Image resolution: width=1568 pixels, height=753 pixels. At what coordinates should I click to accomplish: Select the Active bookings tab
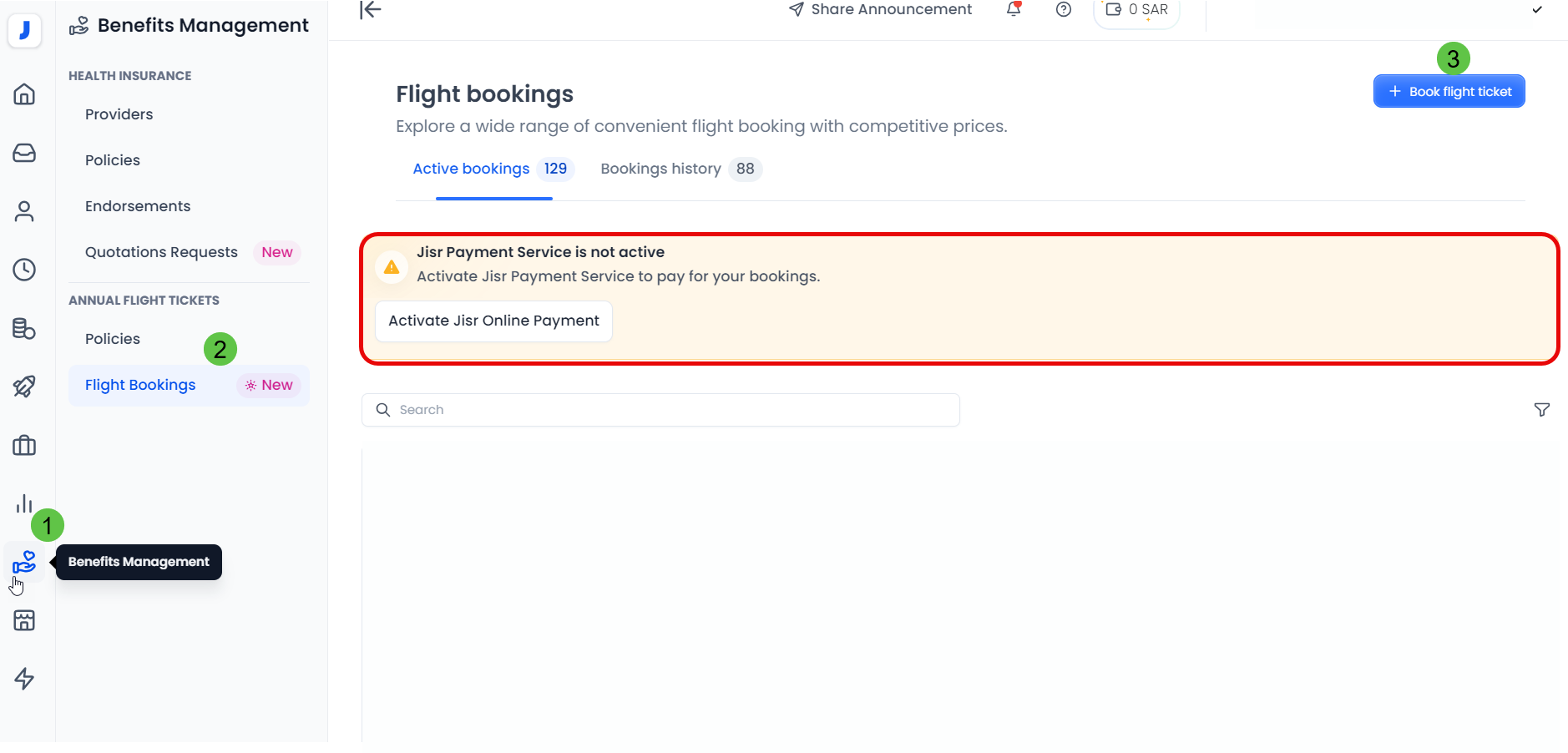[x=471, y=169]
